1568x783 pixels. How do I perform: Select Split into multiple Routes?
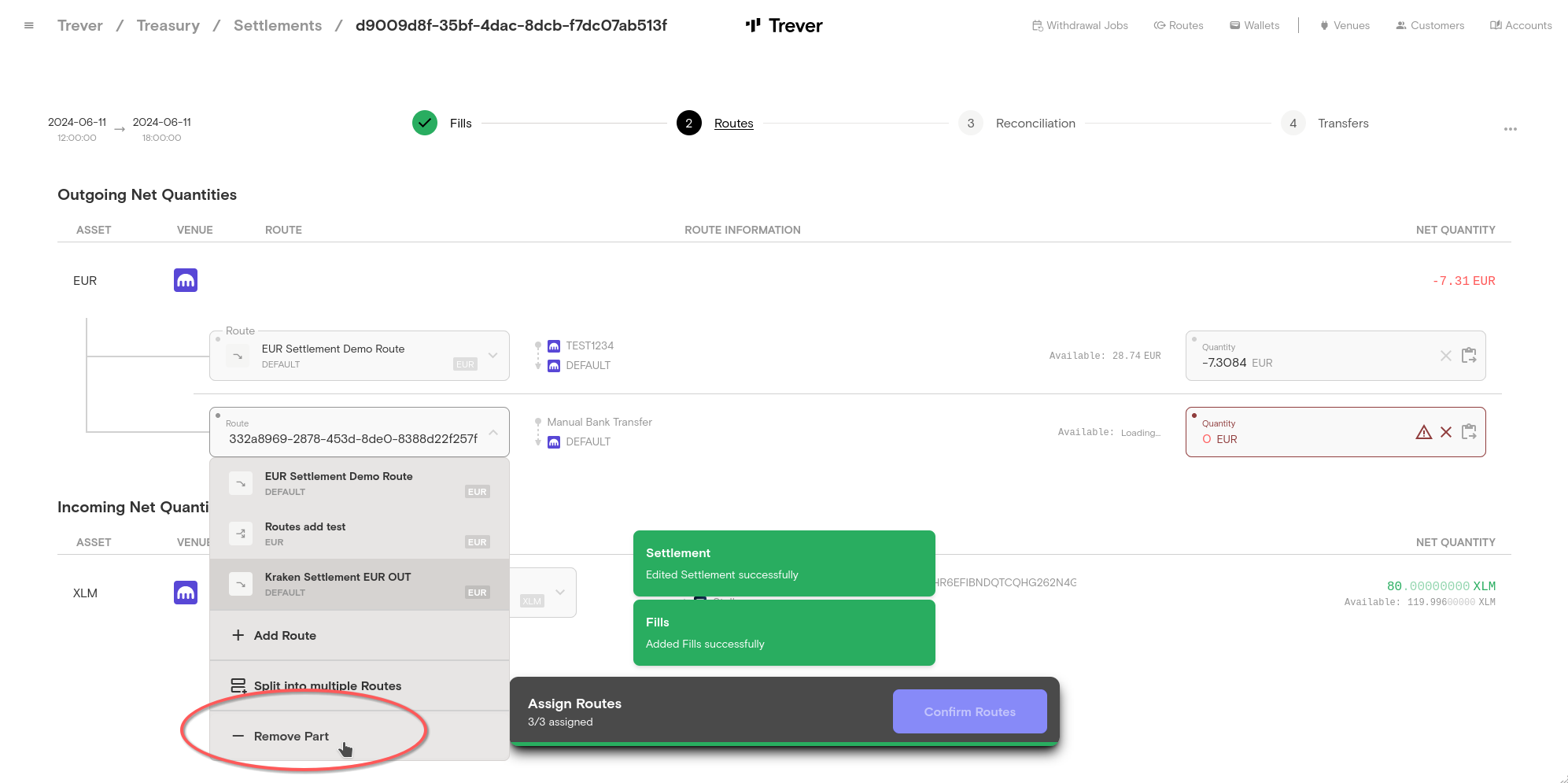(327, 685)
